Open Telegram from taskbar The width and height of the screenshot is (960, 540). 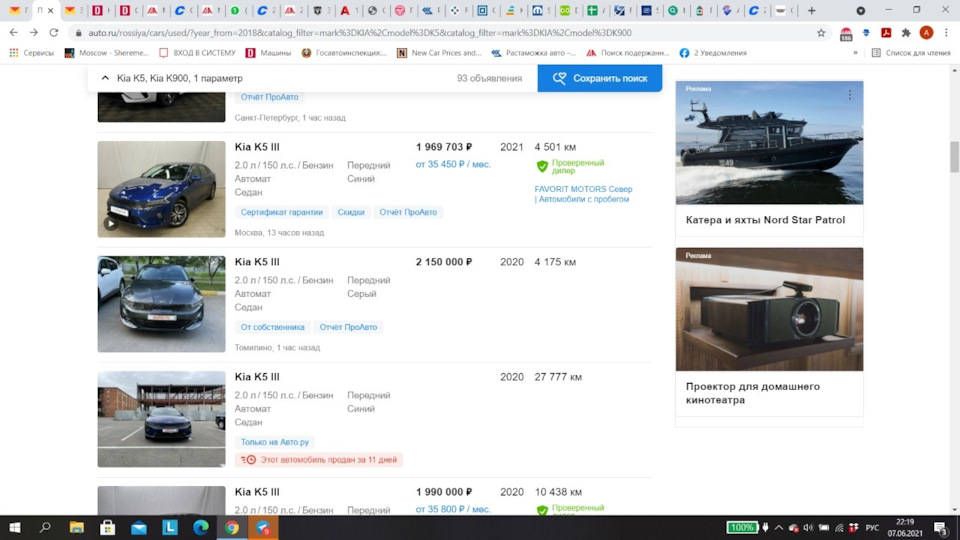pyautogui.click(x=263, y=527)
